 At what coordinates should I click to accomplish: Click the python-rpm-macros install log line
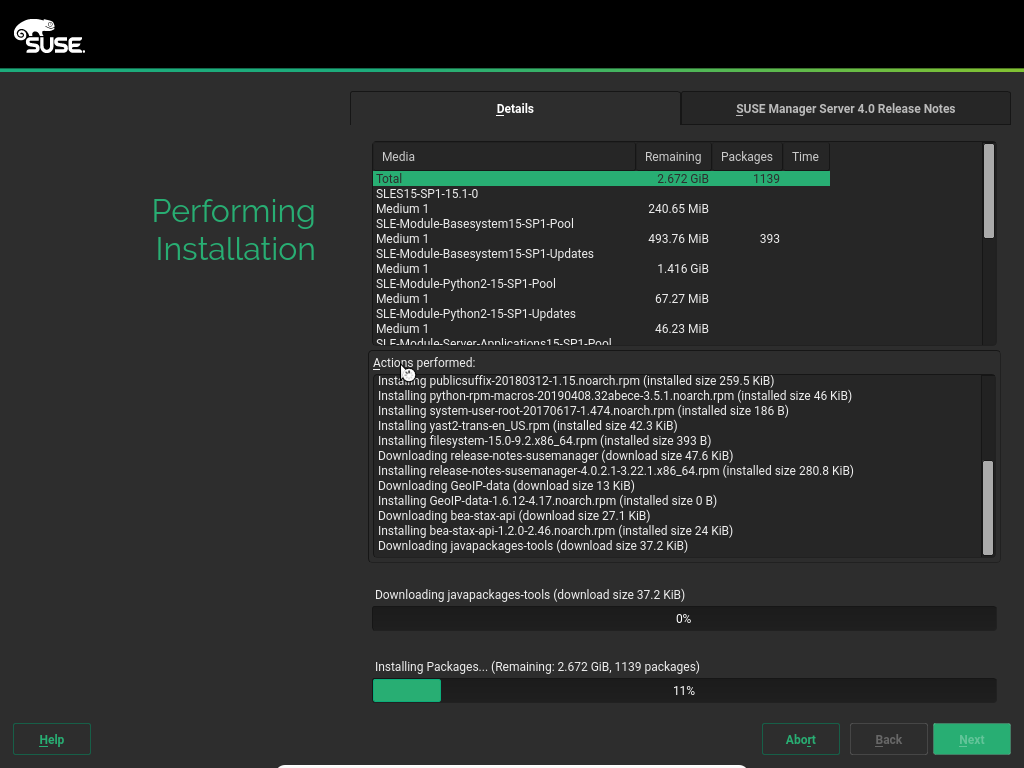[x=615, y=396]
